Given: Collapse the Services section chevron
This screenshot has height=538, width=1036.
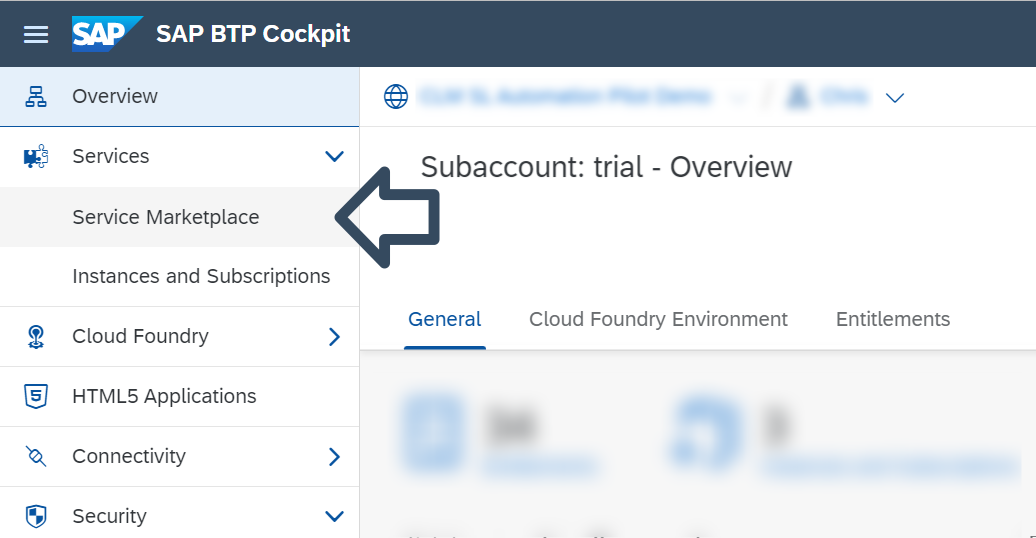Looking at the screenshot, I should tap(334, 157).
